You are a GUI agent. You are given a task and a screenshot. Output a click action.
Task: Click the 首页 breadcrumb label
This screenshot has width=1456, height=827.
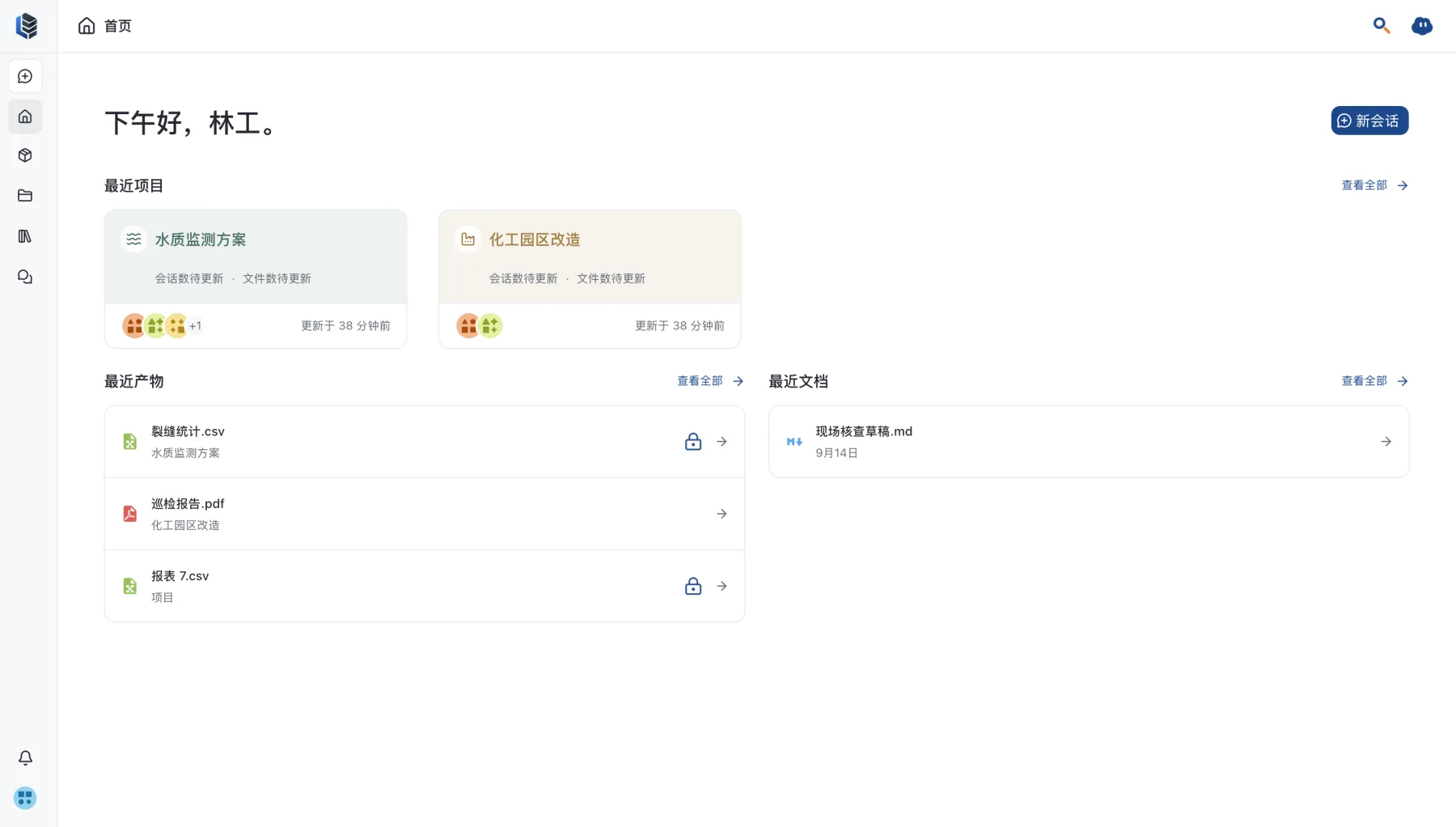pos(118,26)
